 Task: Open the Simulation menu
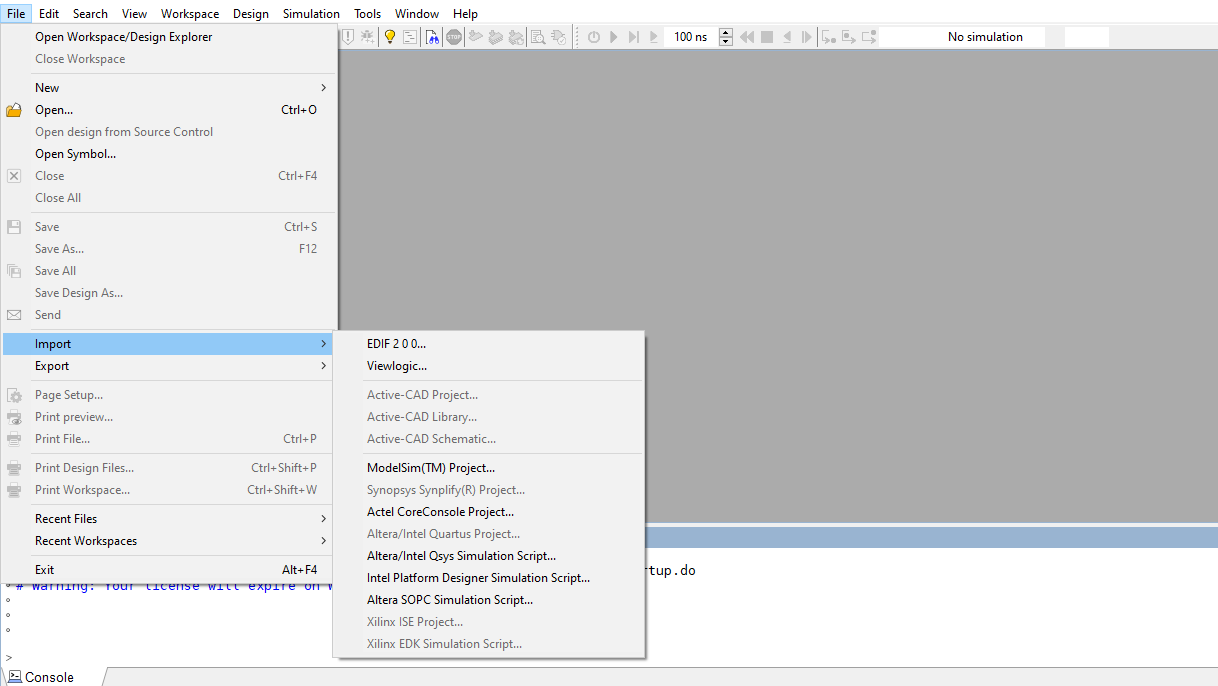coord(311,14)
